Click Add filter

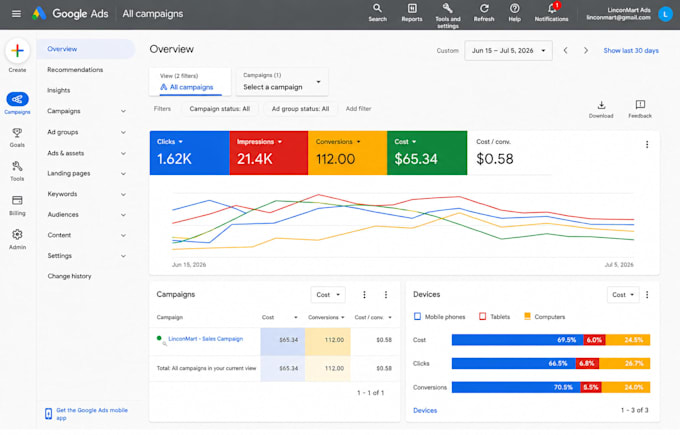click(x=358, y=109)
